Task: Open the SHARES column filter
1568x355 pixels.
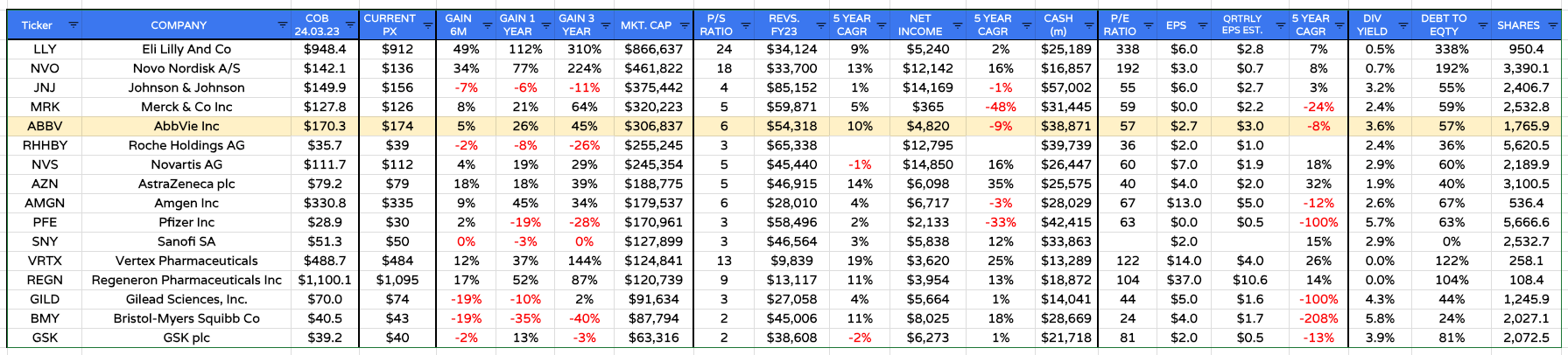Action: (x=1552, y=25)
